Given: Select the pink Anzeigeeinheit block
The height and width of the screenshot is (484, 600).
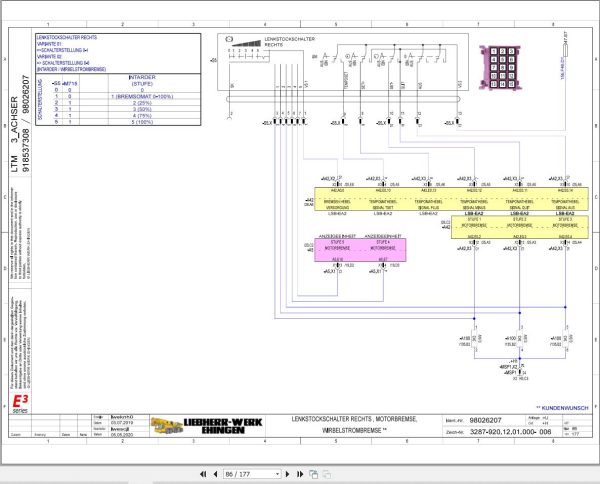Looking at the screenshot, I should [x=360, y=250].
